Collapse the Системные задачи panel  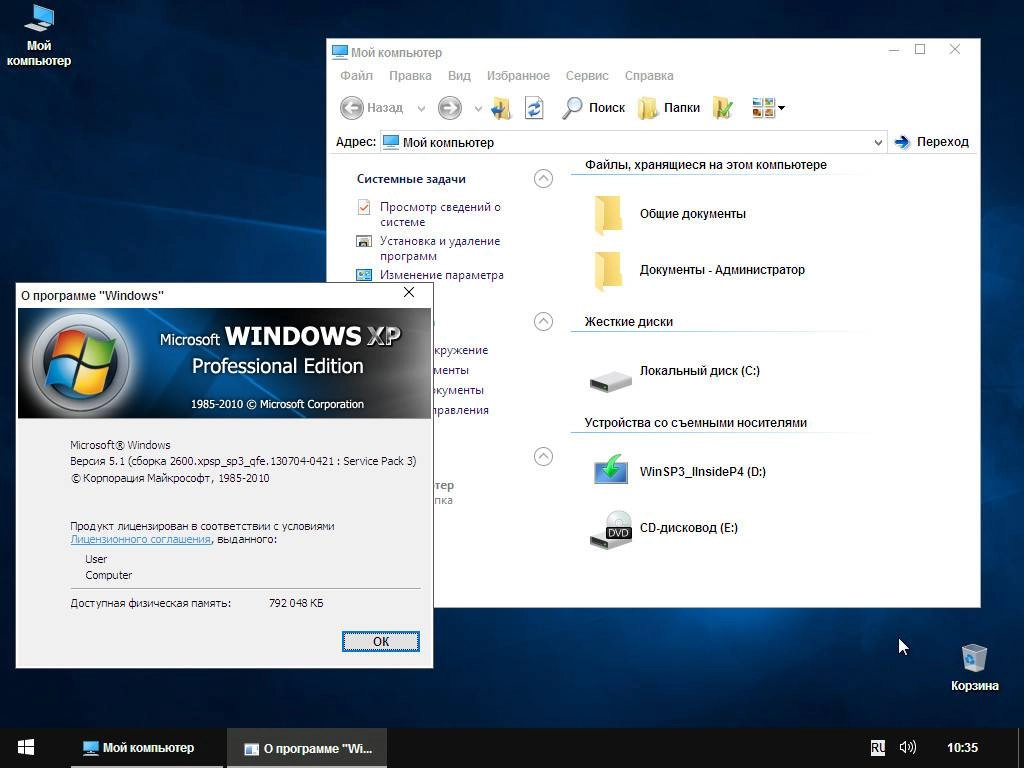(543, 178)
